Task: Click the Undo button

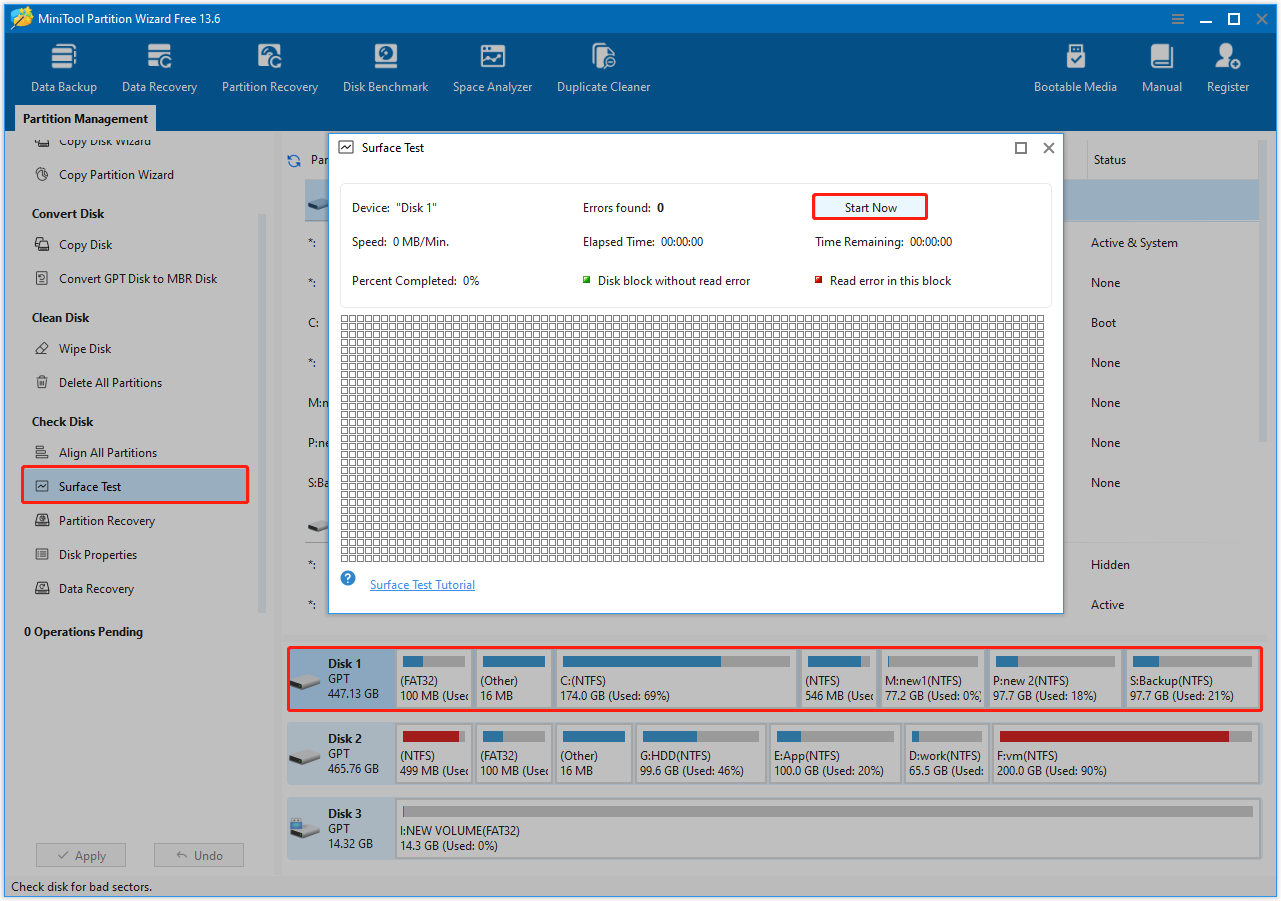Action: pyautogui.click(x=199, y=856)
